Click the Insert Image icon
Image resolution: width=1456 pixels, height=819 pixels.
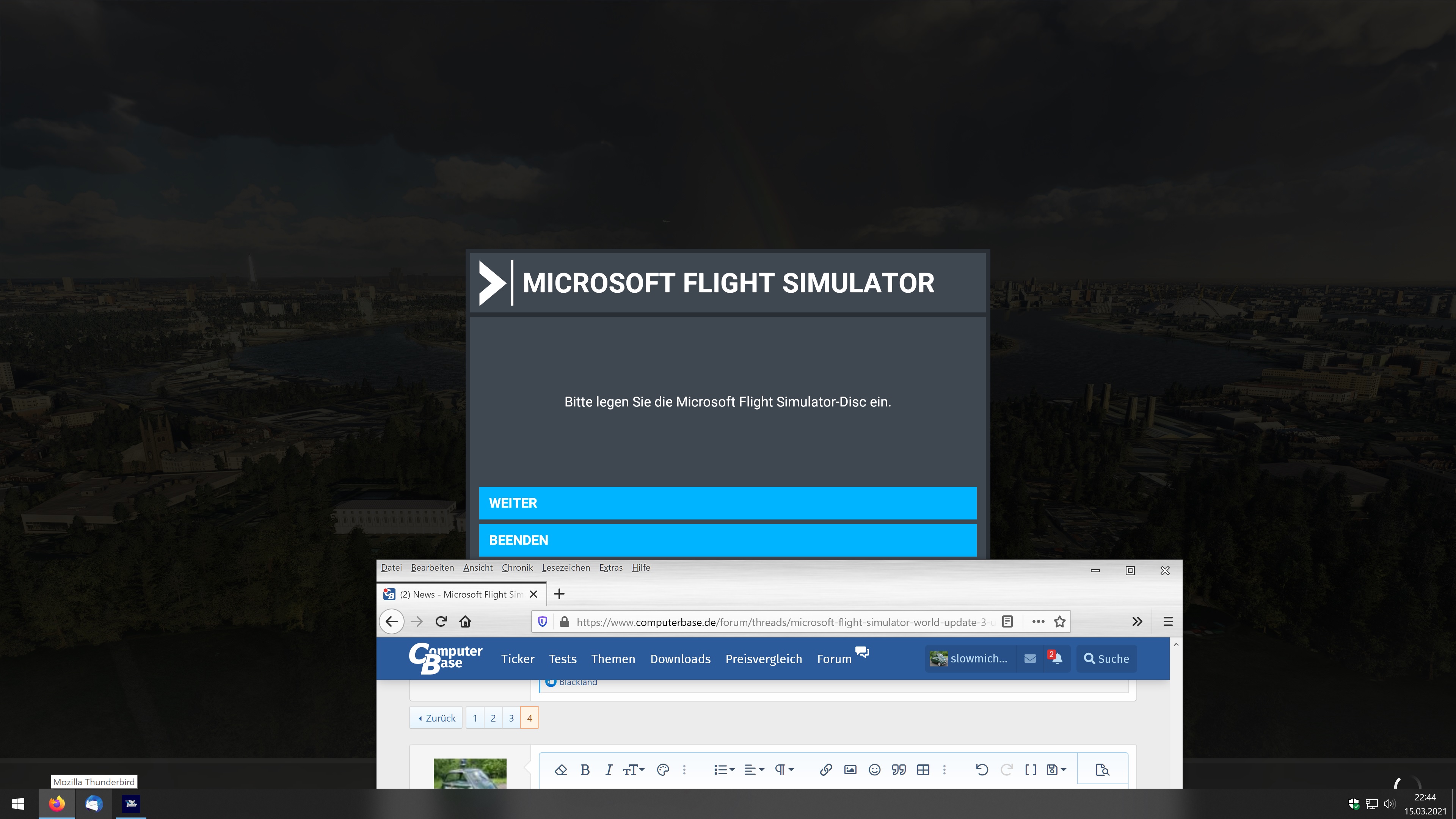[x=850, y=769]
